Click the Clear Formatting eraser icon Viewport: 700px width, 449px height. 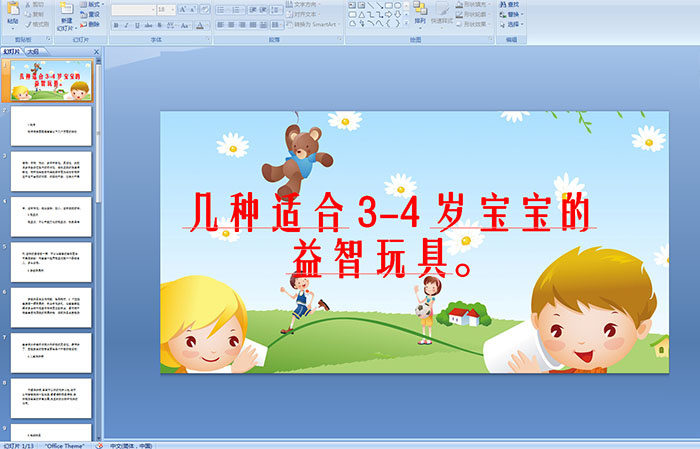tap(204, 9)
